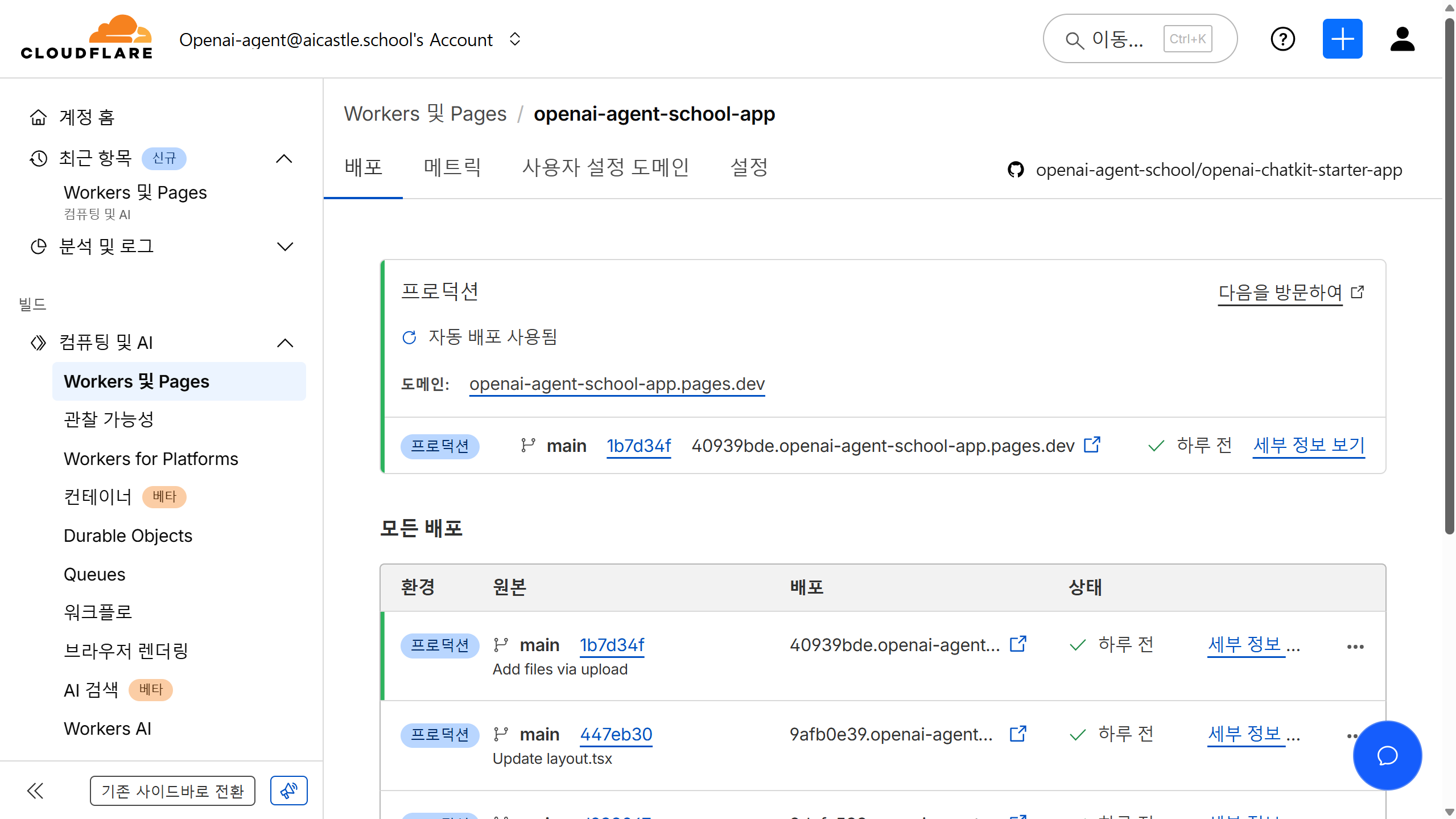Open the blue chat support bubble
Image resolution: width=1456 pixels, height=819 pixels.
pyautogui.click(x=1387, y=755)
